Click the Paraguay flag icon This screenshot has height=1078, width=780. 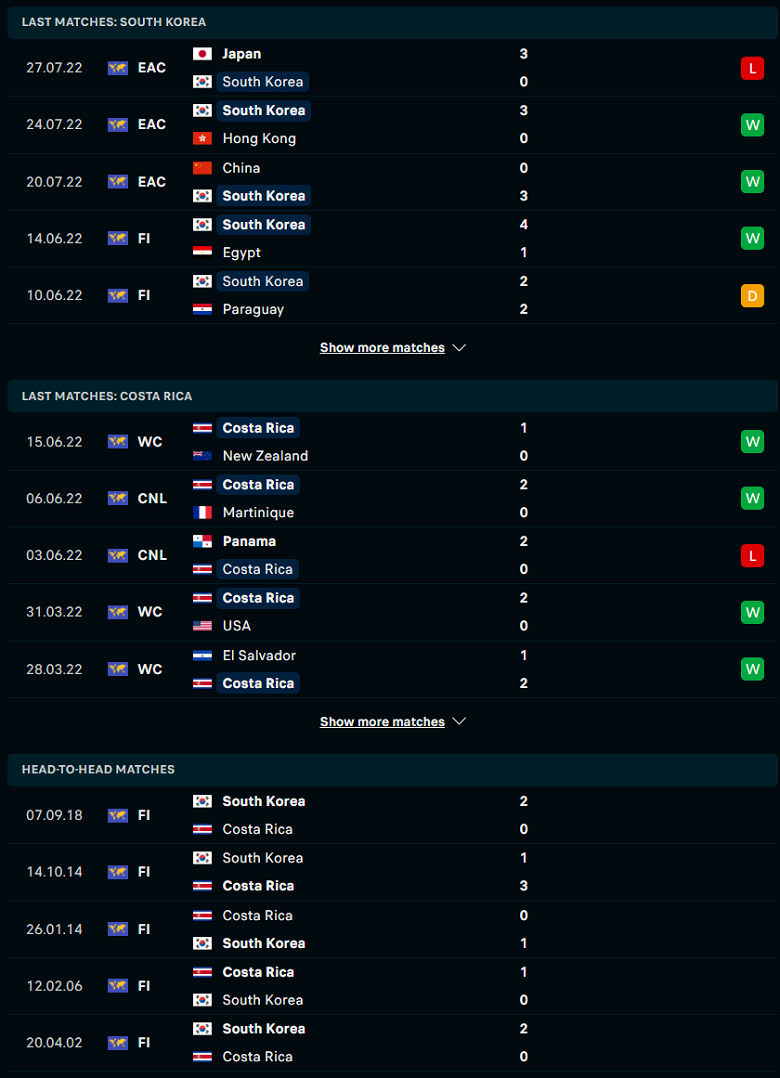click(x=203, y=309)
